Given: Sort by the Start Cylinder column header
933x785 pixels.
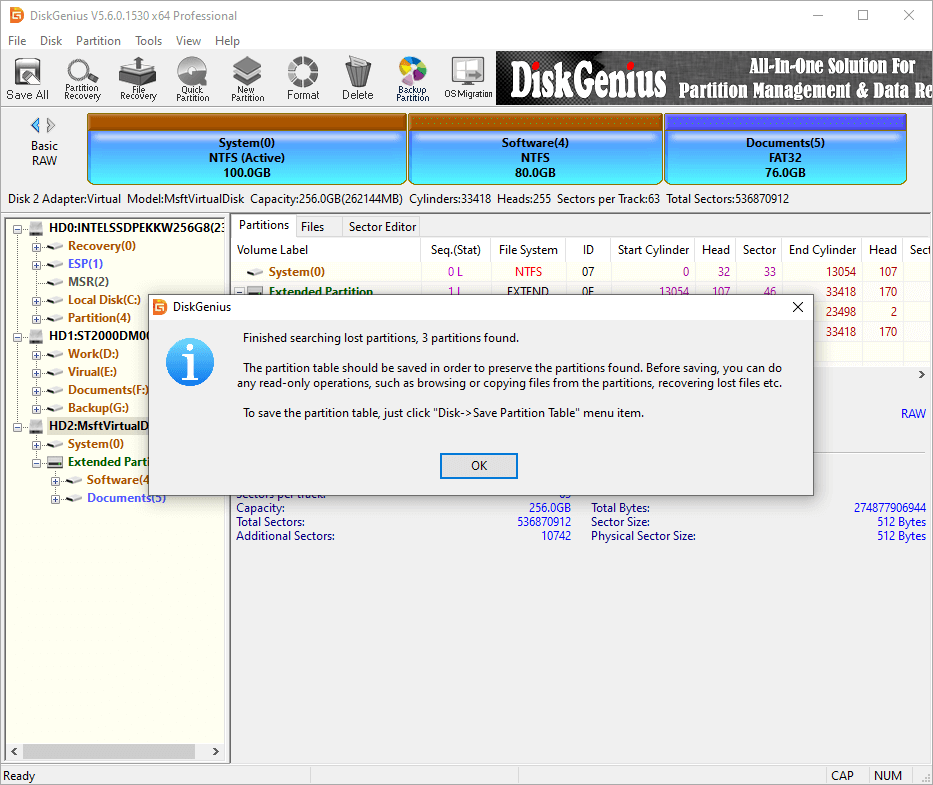Looking at the screenshot, I should point(653,250).
